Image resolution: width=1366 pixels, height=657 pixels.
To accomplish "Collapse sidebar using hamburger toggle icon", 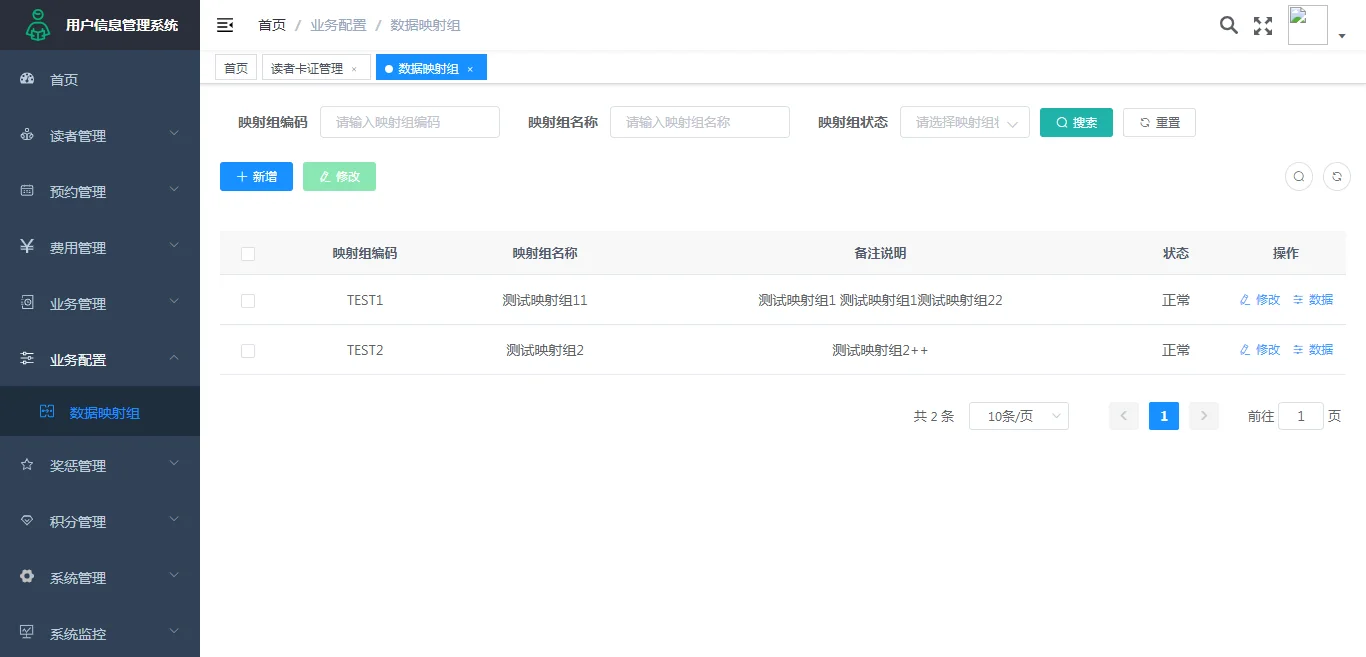I will pos(225,25).
